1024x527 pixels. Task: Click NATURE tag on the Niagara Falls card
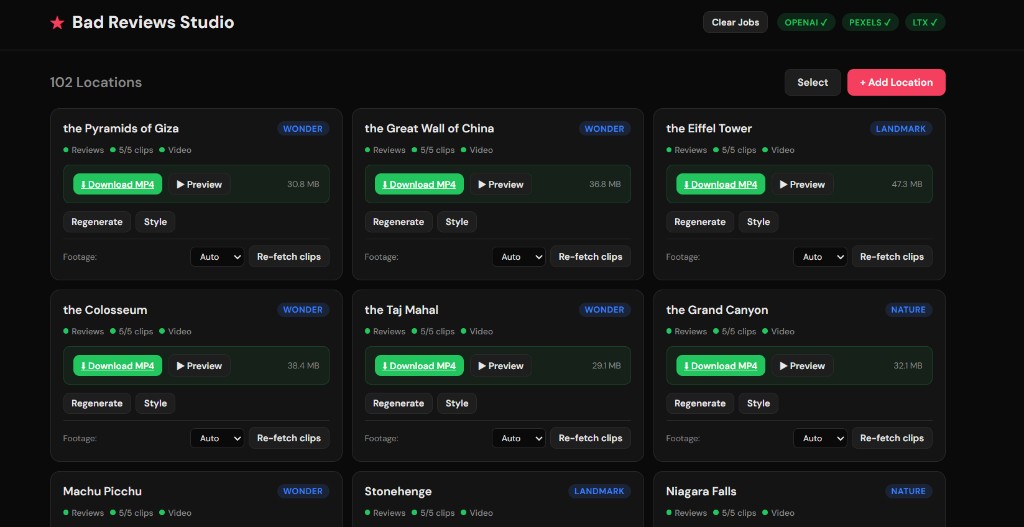[x=908, y=491]
